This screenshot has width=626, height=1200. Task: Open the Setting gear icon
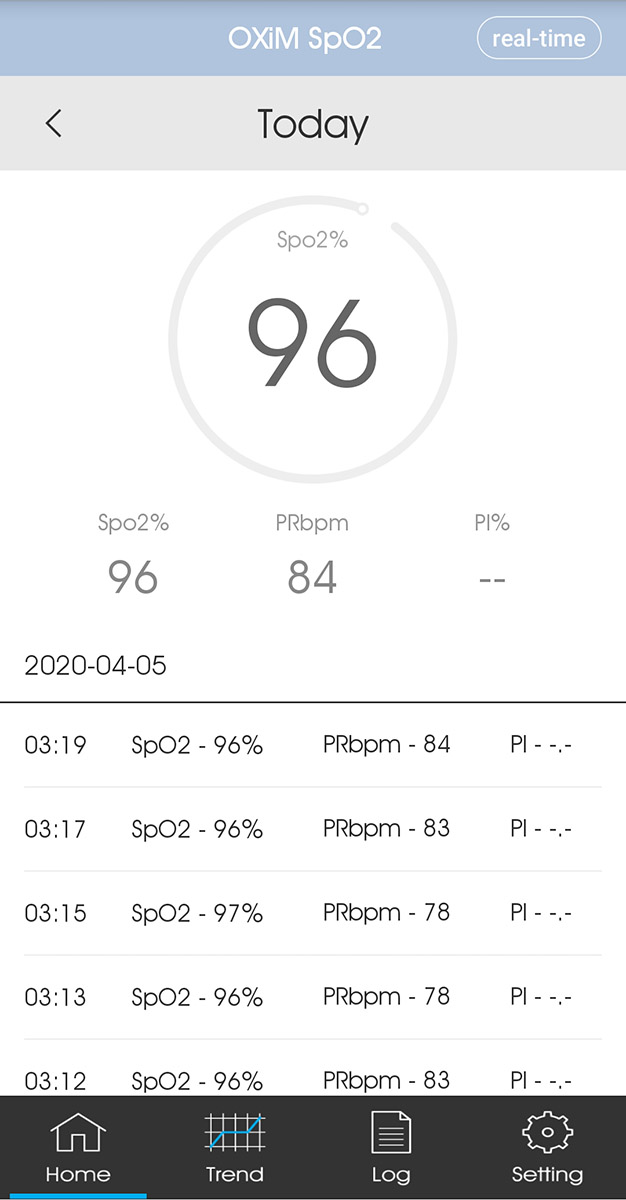pyautogui.click(x=547, y=1134)
